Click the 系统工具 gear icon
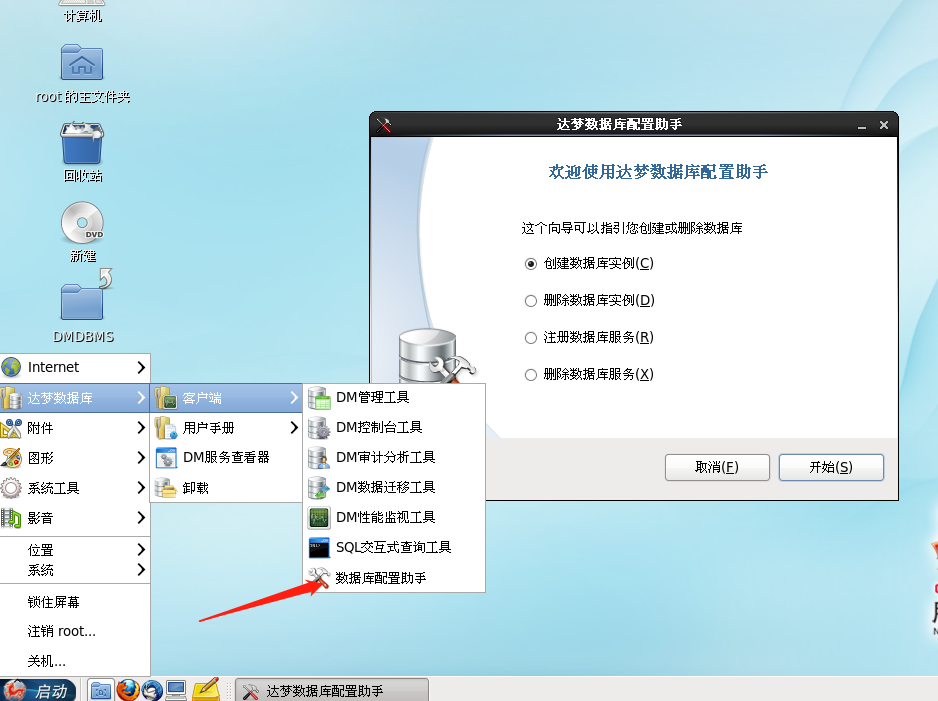Viewport: 938px width, 701px height. (x=11, y=488)
